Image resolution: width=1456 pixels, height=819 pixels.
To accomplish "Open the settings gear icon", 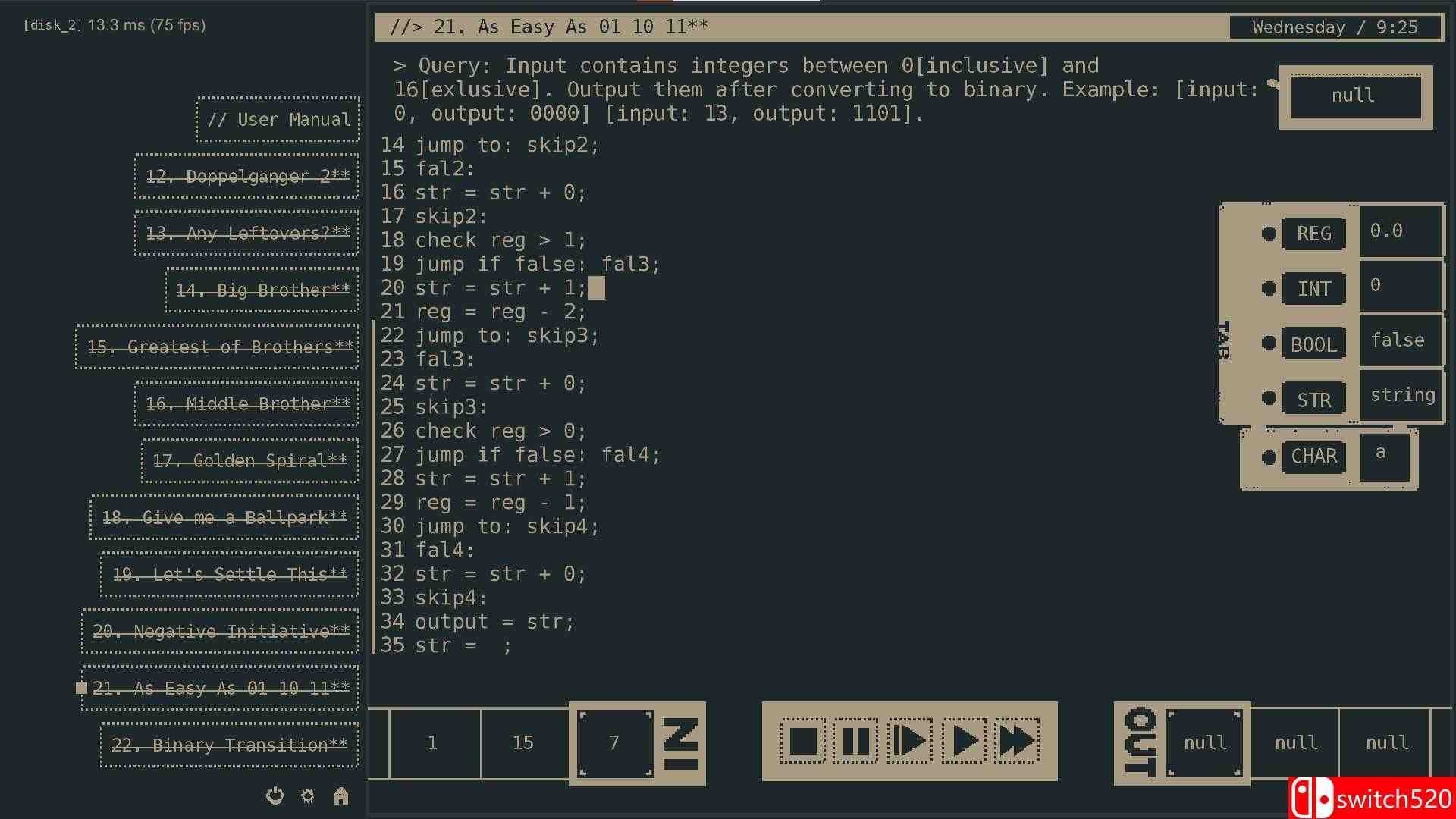I will tap(307, 796).
